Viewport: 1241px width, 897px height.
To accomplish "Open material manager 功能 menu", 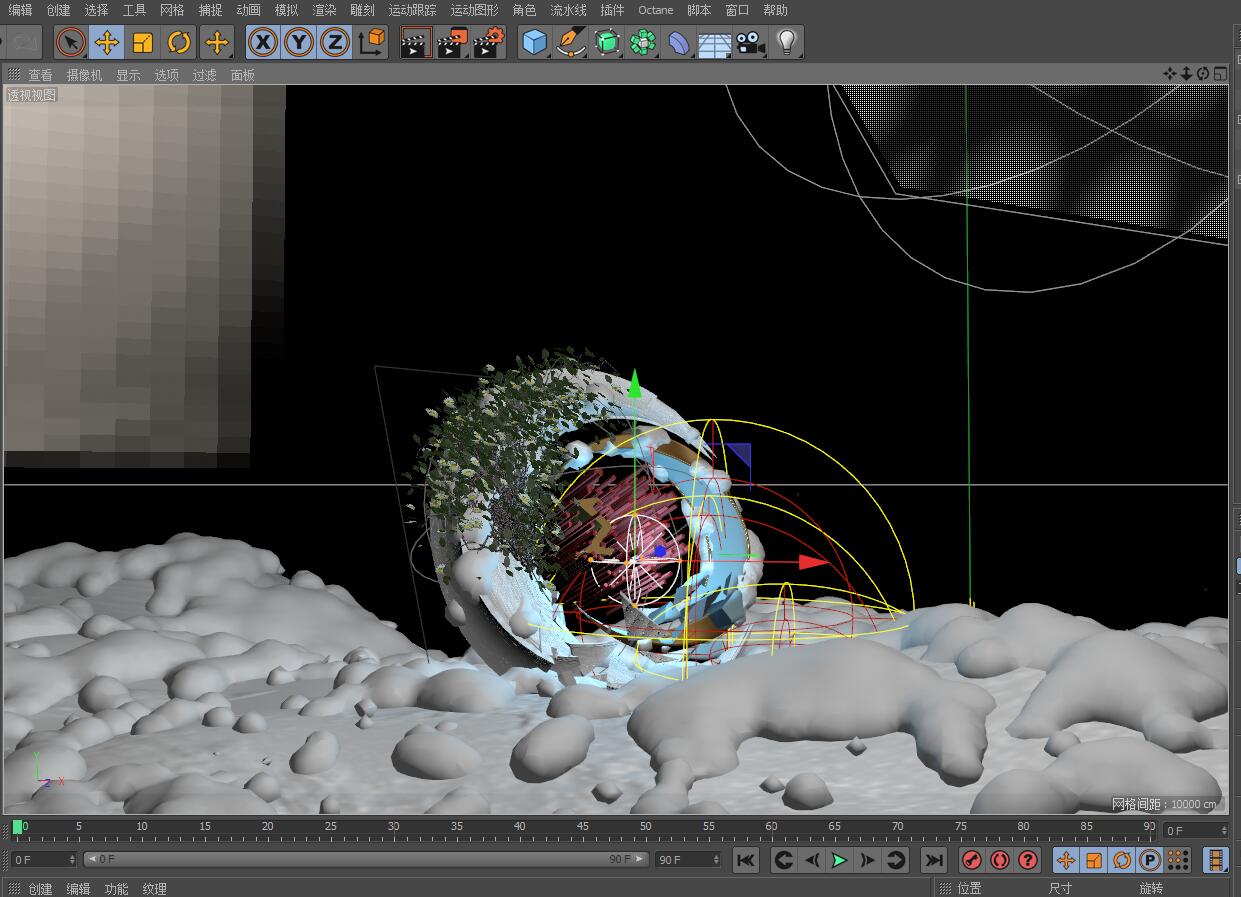I will tap(116, 889).
